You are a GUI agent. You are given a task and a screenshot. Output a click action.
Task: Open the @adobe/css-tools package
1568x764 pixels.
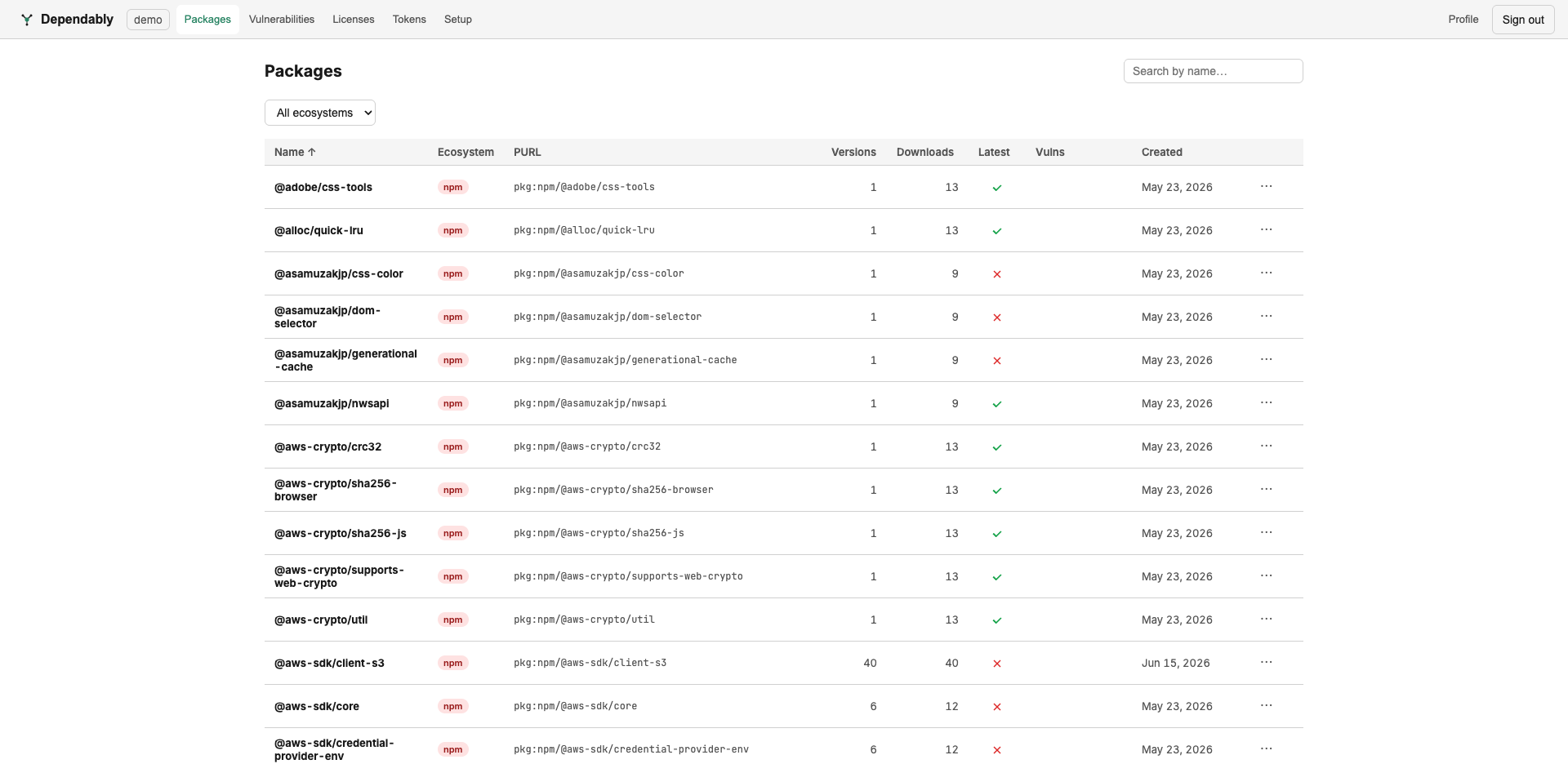(323, 187)
